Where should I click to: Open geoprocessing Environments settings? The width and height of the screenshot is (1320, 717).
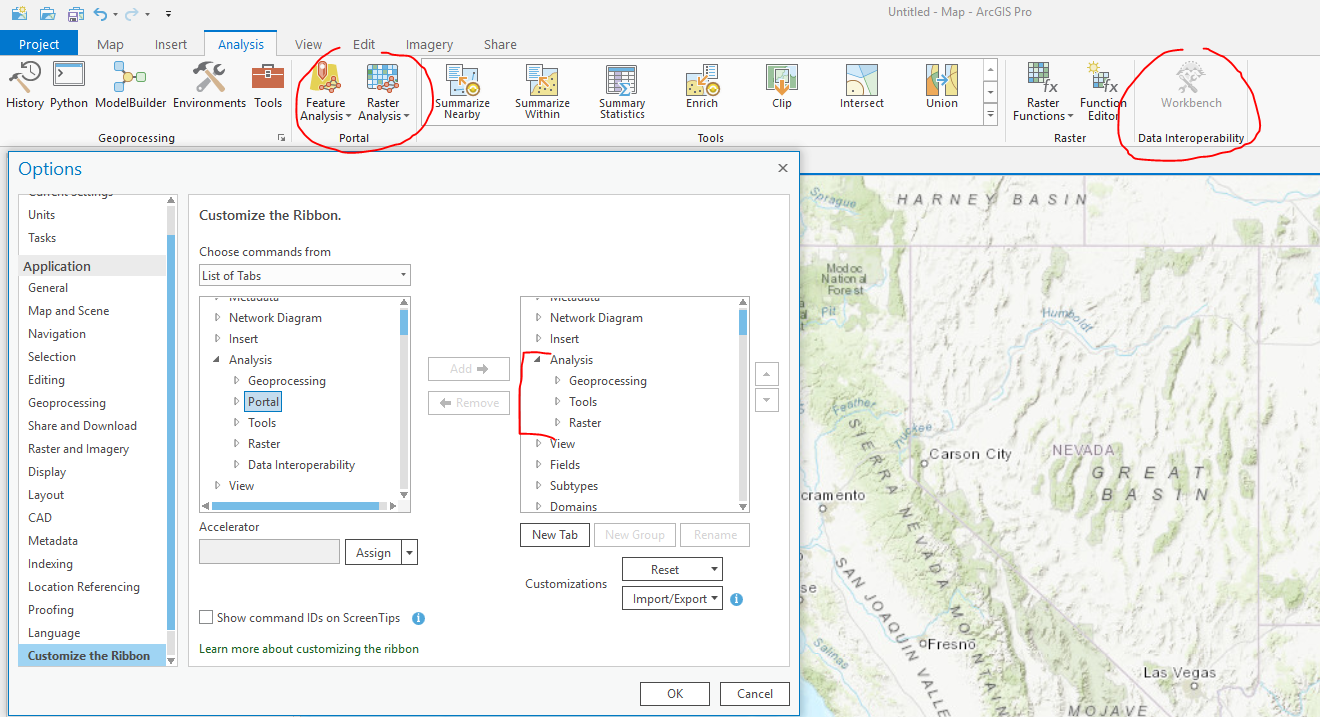tap(209, 85)
